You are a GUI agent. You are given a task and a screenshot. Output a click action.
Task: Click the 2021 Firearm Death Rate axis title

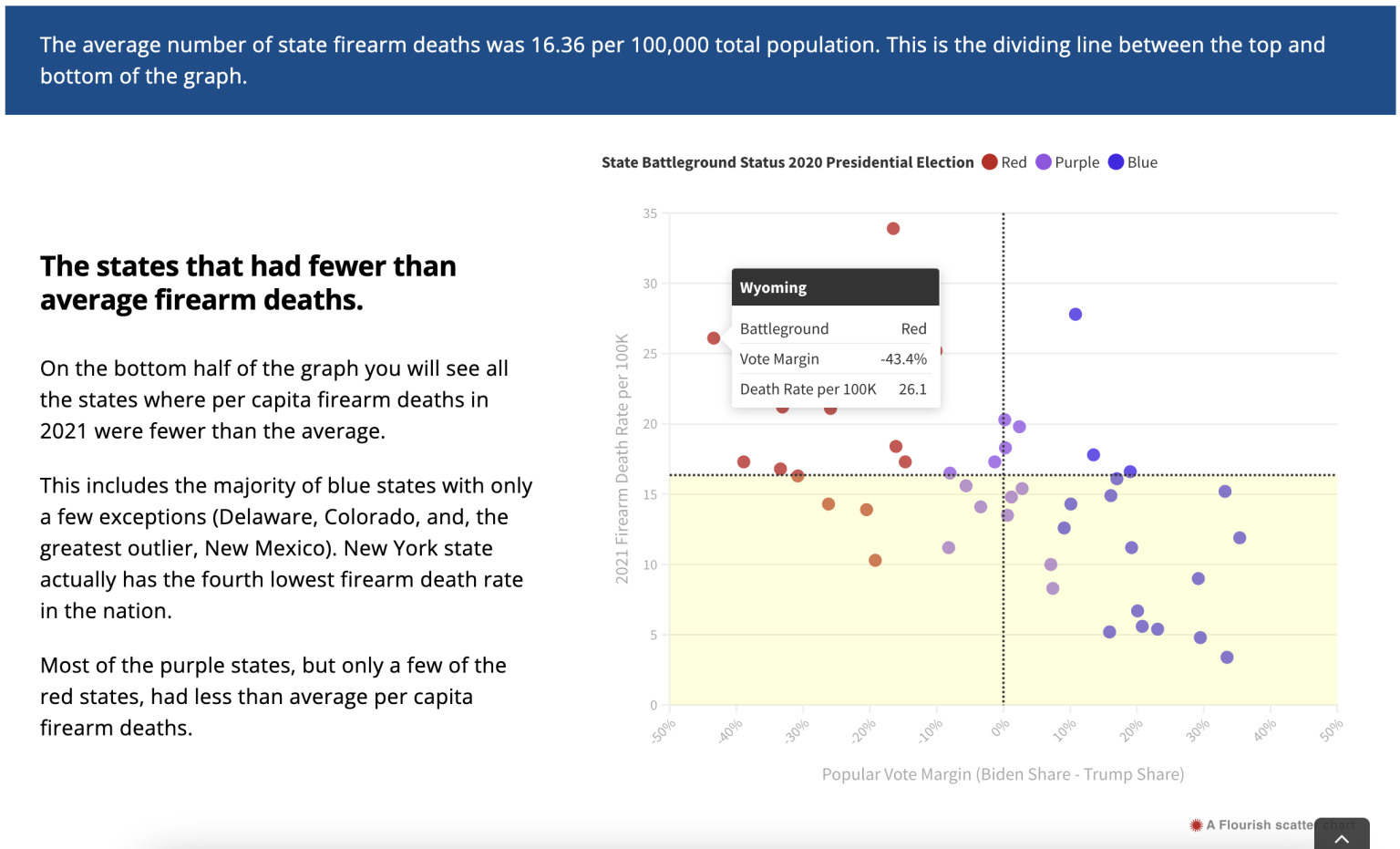(623, 459)
